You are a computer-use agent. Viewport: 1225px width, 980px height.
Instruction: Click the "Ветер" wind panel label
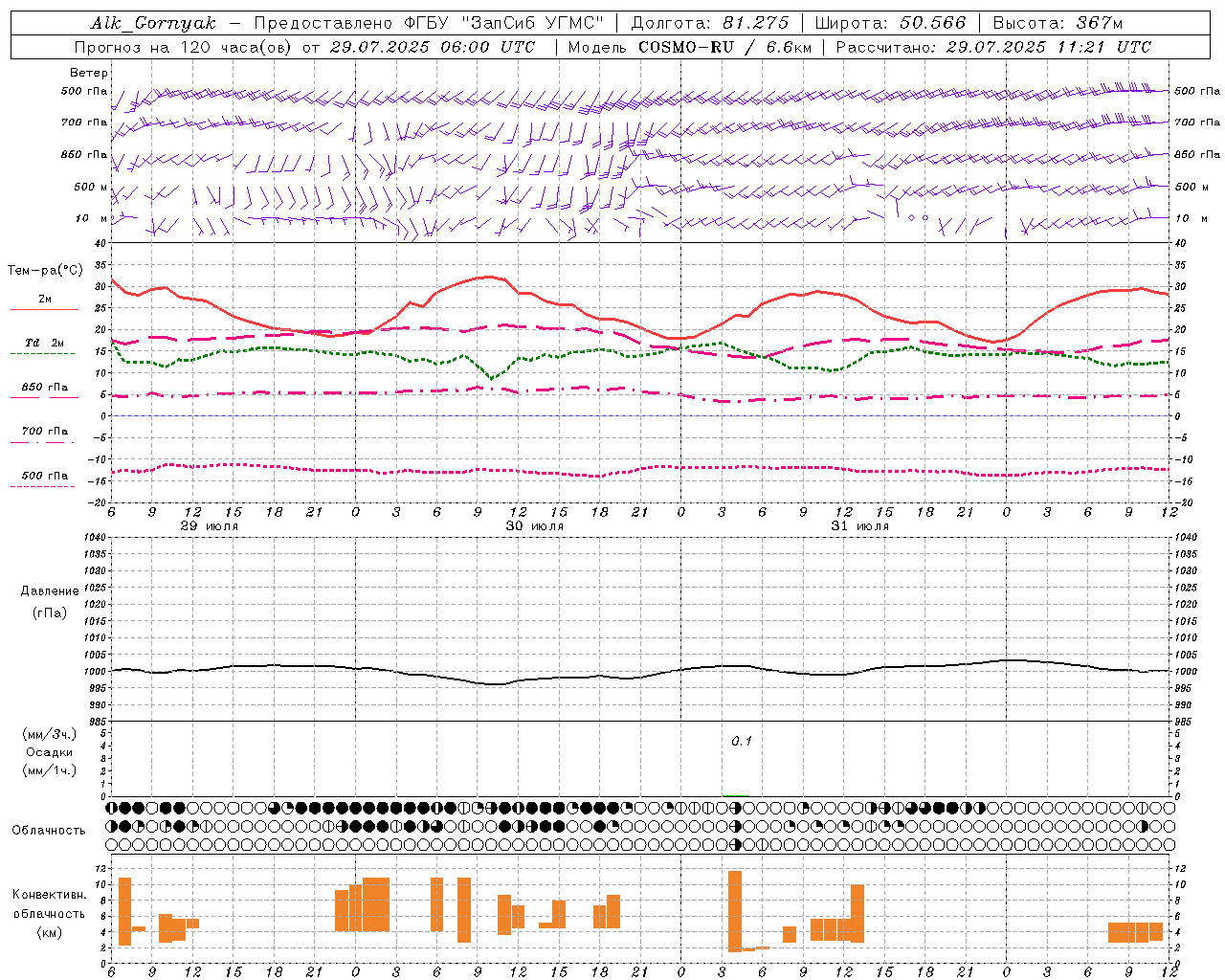coord(89,73)
